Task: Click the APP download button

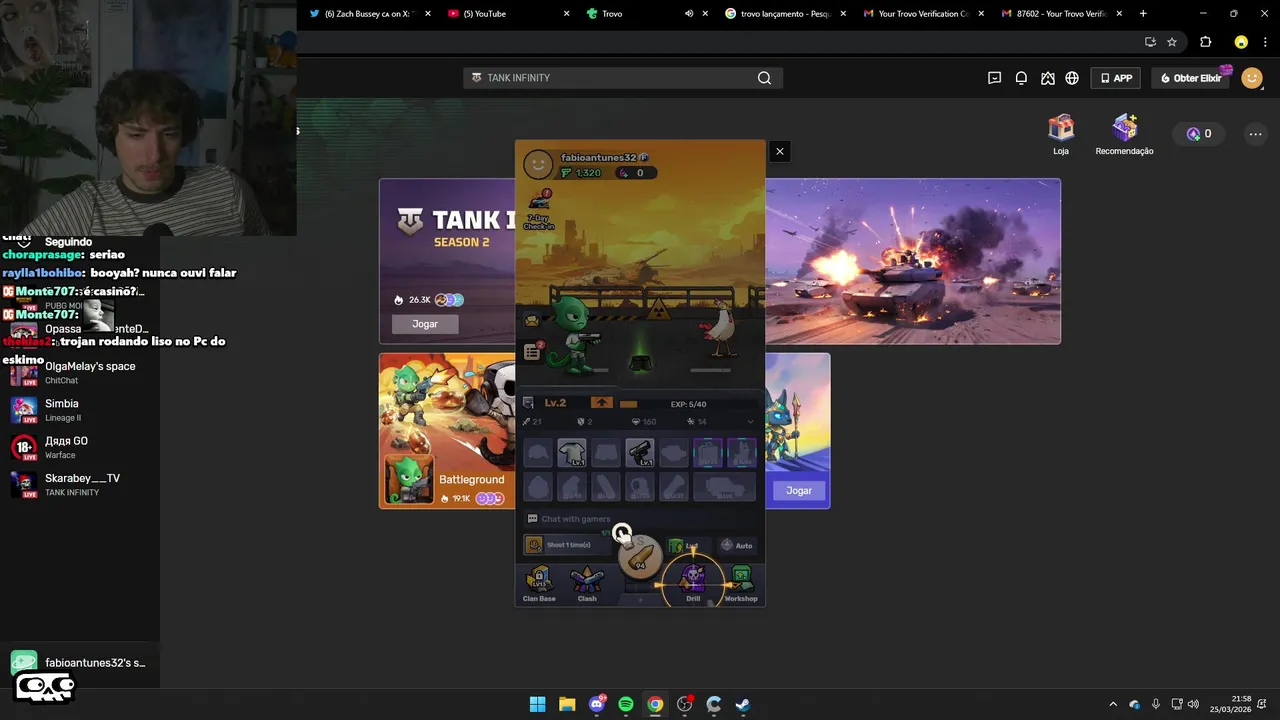Action: pyautogui.click(x=1115, y=78)
